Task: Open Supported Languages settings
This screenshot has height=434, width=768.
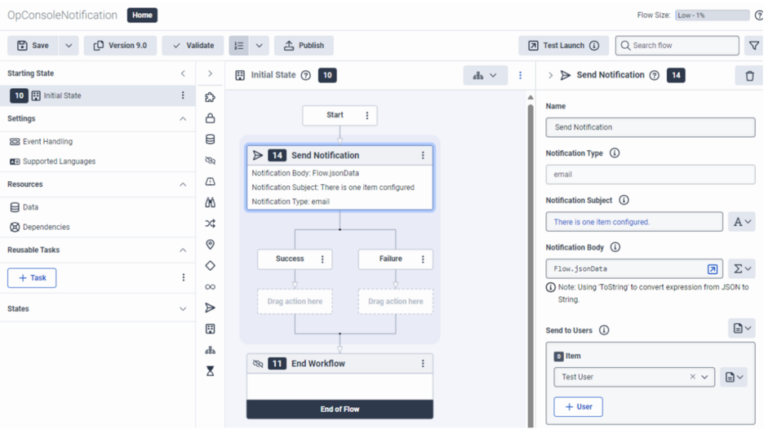Action: point(59,161)
